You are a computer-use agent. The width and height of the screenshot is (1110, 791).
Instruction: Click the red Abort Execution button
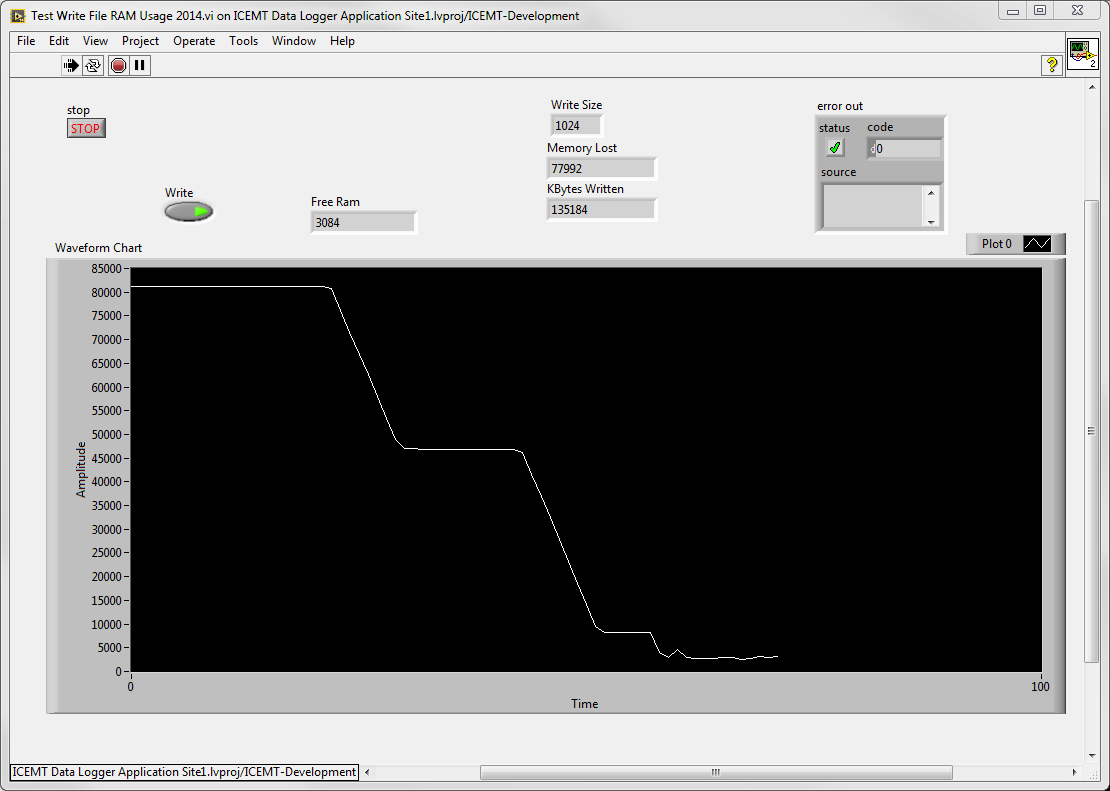(x=118, y=66)
